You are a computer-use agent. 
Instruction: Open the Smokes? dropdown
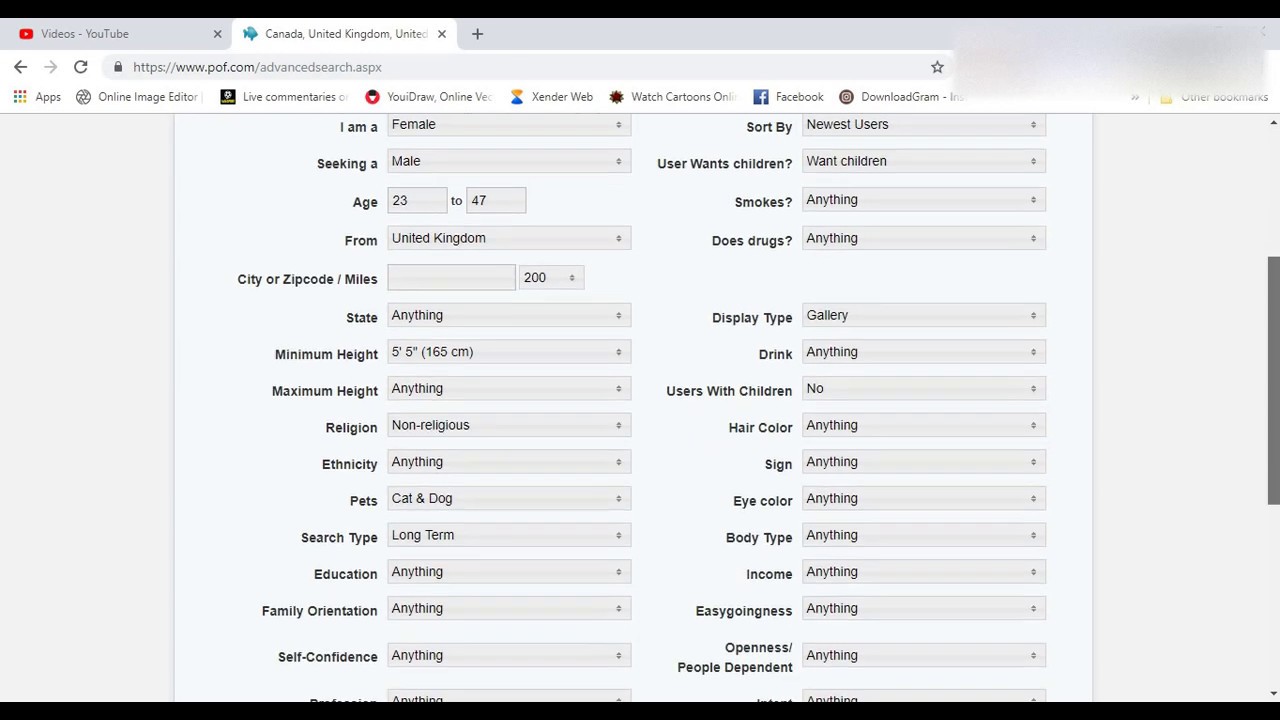[924, 200]
